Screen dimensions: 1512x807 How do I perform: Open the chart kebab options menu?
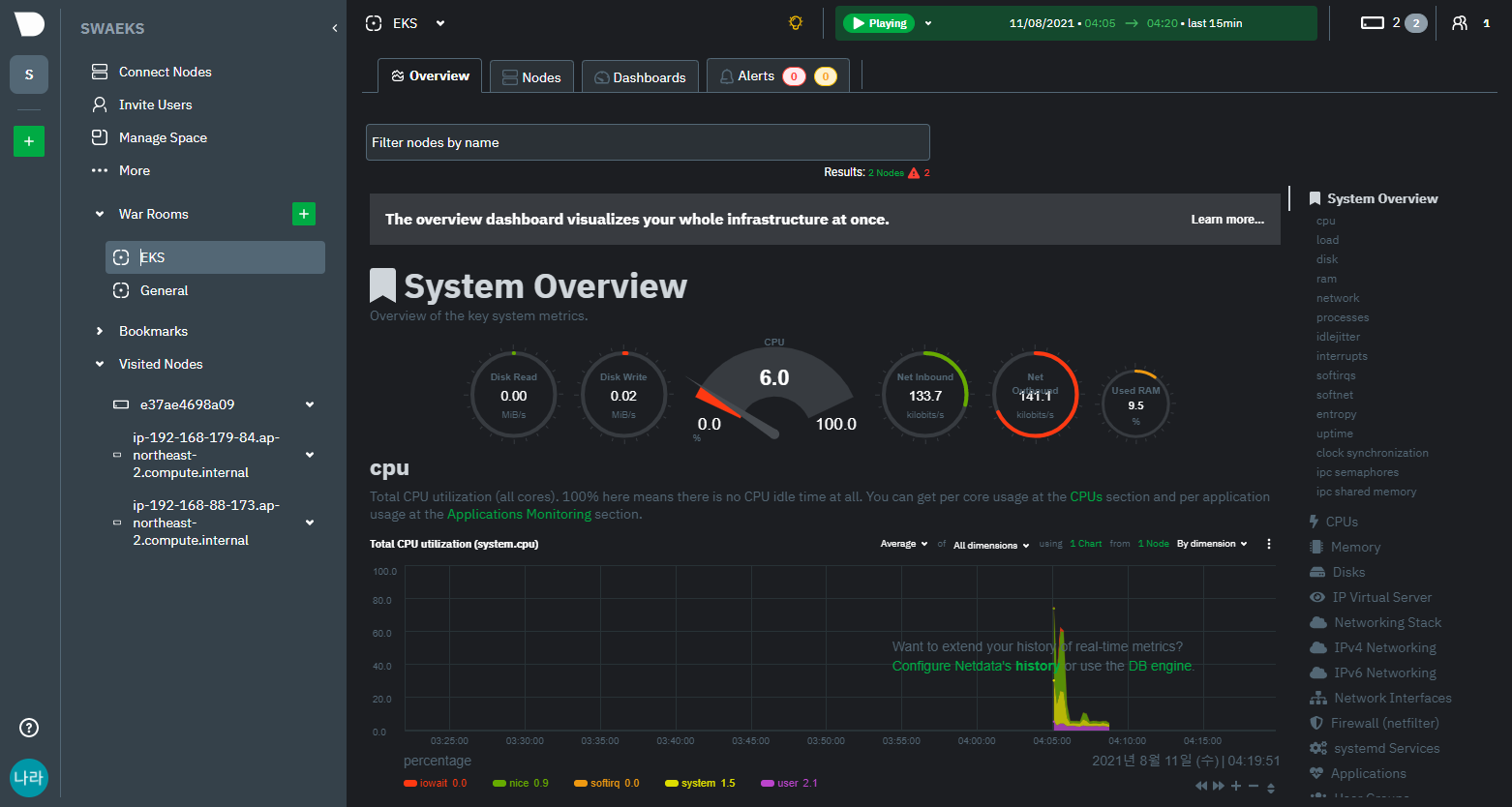(1269, 544)
